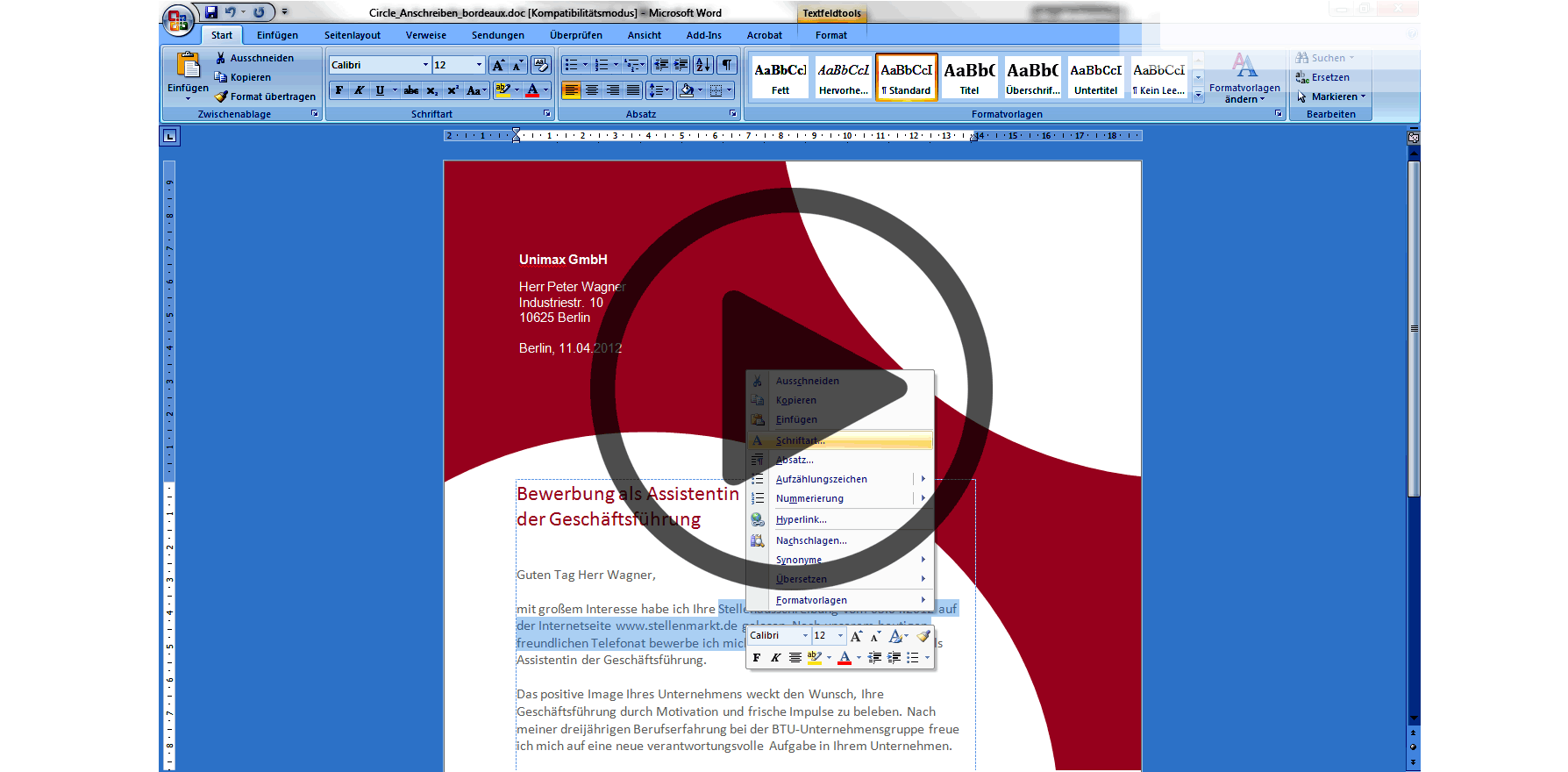Click the Office button logo

click(178, 19)
